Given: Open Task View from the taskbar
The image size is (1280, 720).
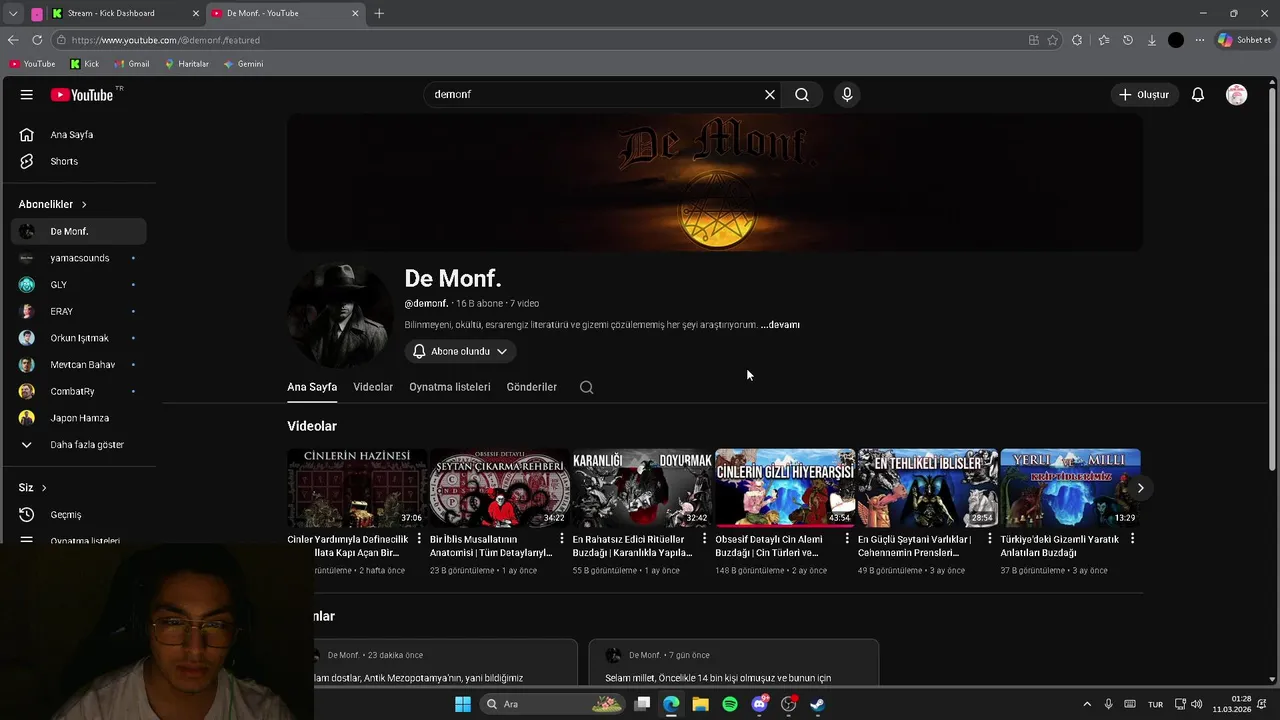Looking at the screenshot, I should (642, 704).
